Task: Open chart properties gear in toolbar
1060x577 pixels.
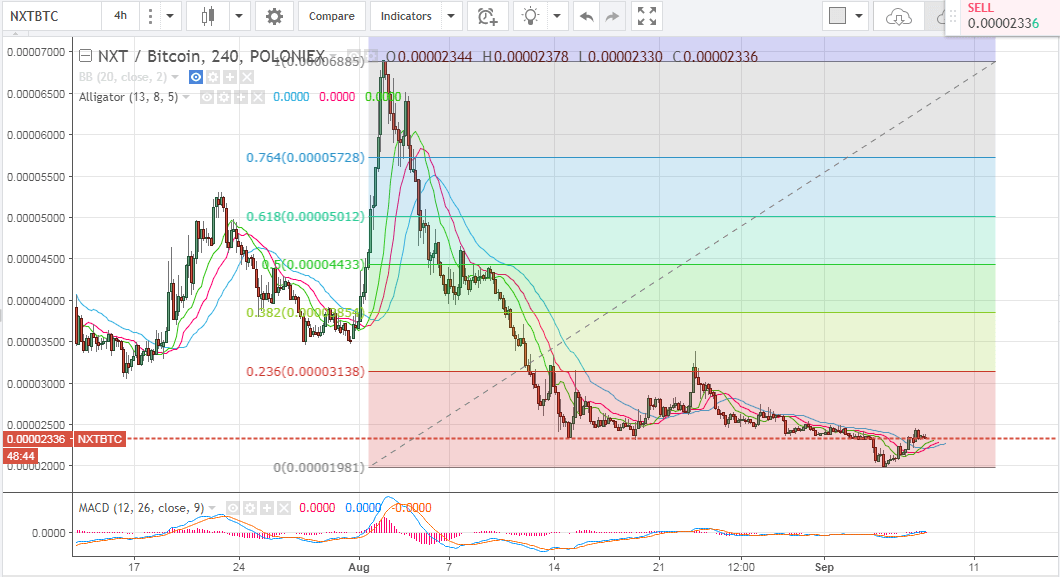Action: coord(274,16)
